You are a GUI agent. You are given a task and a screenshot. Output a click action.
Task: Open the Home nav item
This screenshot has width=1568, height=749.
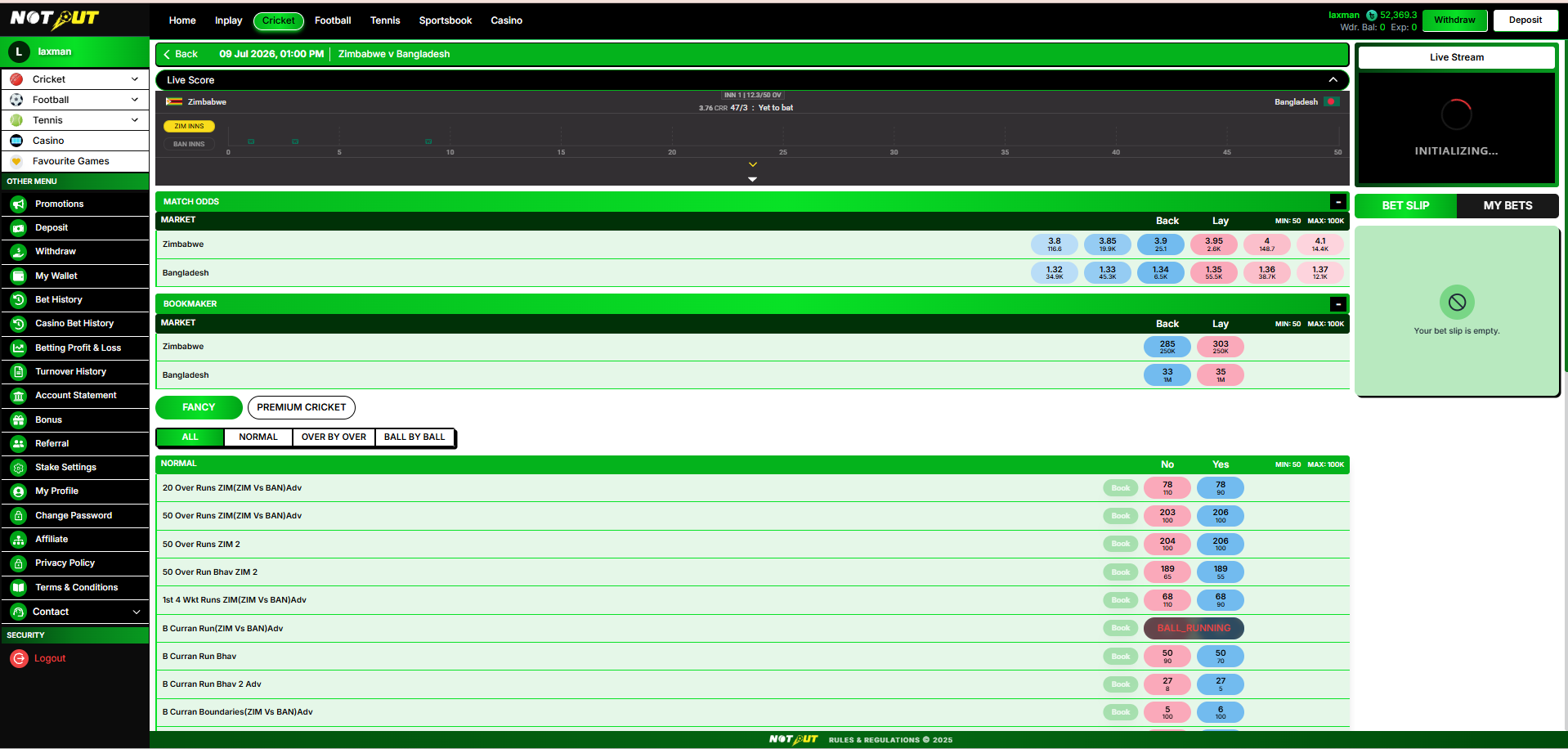(x=182, y=20)
